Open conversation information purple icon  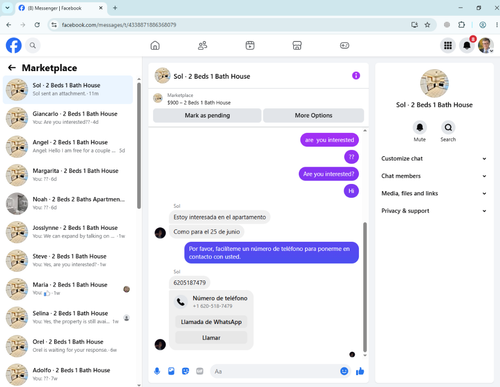356,76
